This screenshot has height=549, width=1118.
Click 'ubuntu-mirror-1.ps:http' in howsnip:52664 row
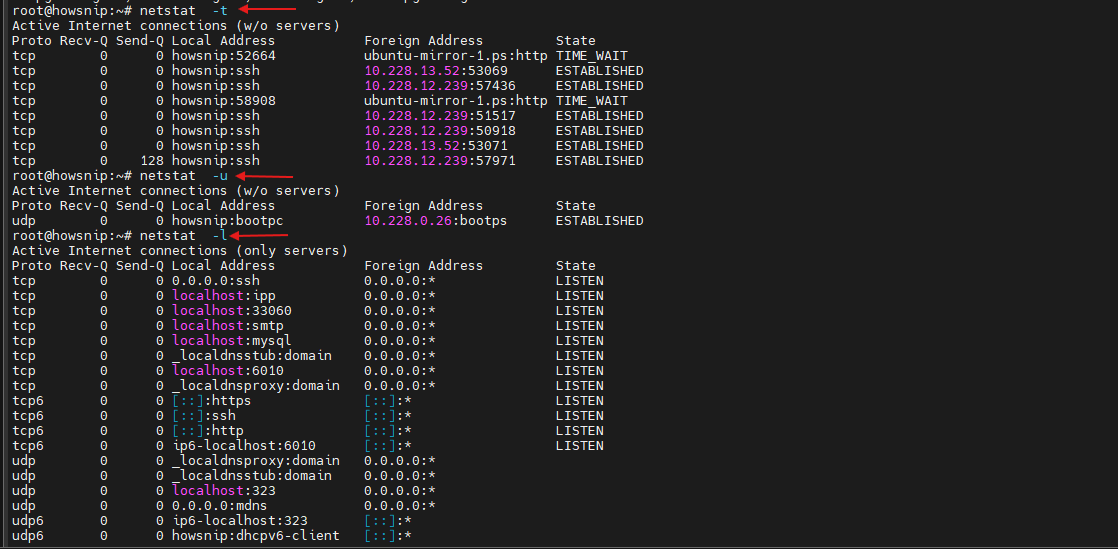click(x=456, y=56)
